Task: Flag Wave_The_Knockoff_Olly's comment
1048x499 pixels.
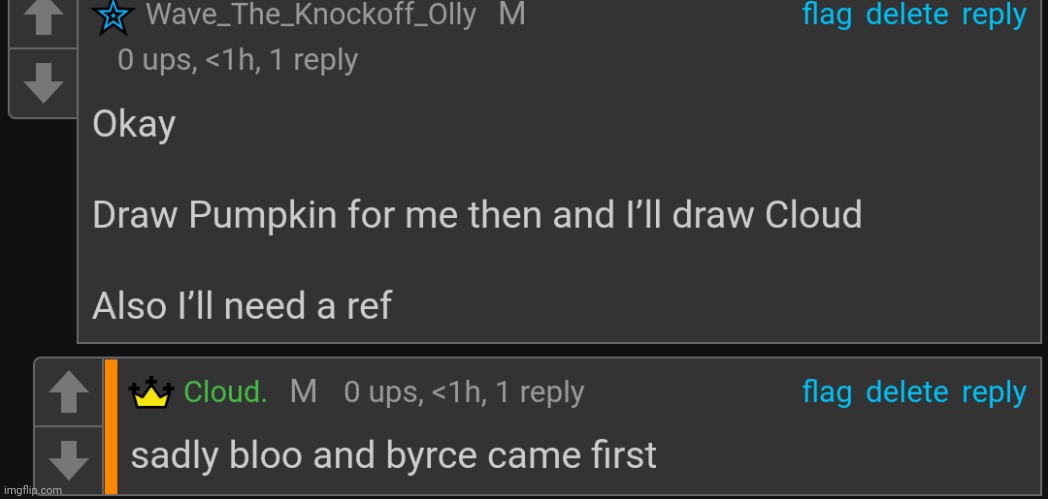Action: coord(828,15)
